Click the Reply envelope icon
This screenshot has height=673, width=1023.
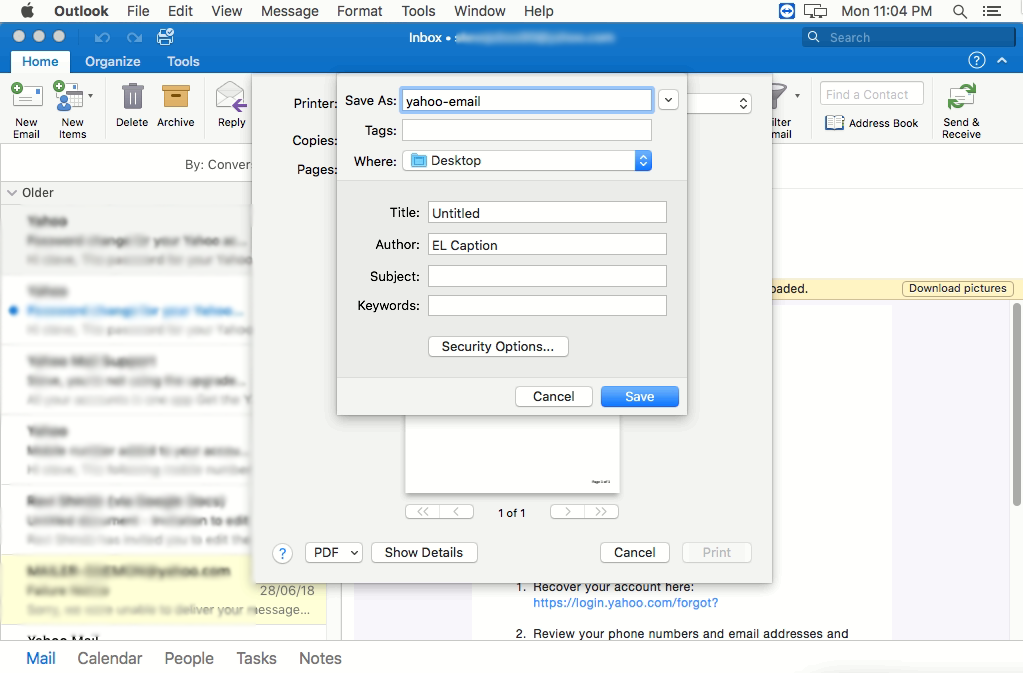(x=231, y=97)
